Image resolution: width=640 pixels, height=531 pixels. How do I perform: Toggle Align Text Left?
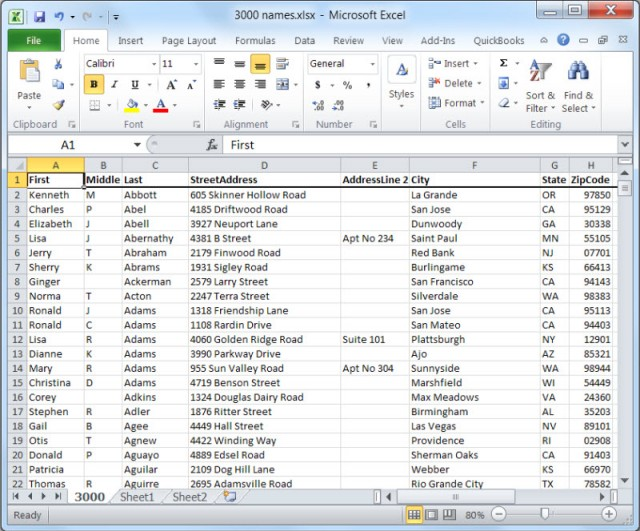(219, 84)
